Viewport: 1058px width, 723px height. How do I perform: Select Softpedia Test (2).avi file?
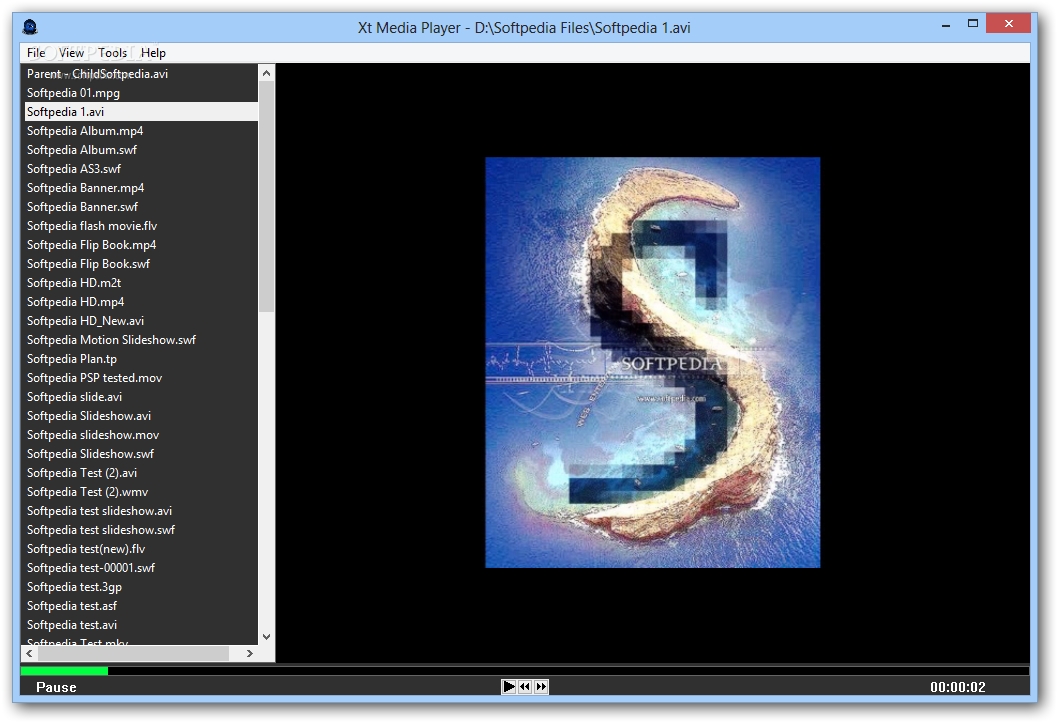click(141, 473)
